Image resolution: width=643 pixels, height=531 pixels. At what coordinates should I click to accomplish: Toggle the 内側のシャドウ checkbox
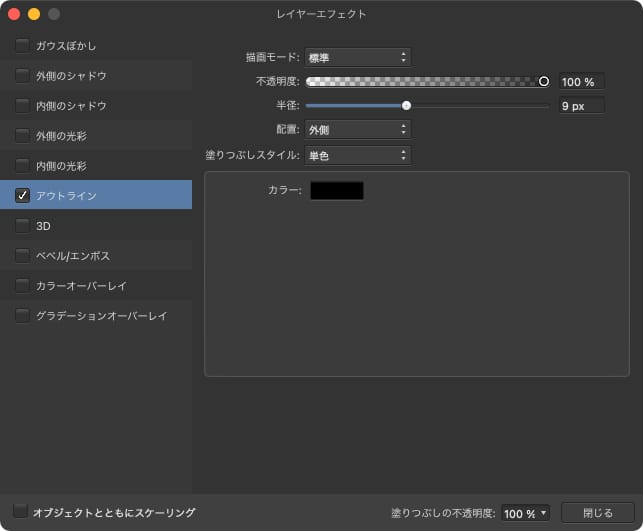(22, 105)
